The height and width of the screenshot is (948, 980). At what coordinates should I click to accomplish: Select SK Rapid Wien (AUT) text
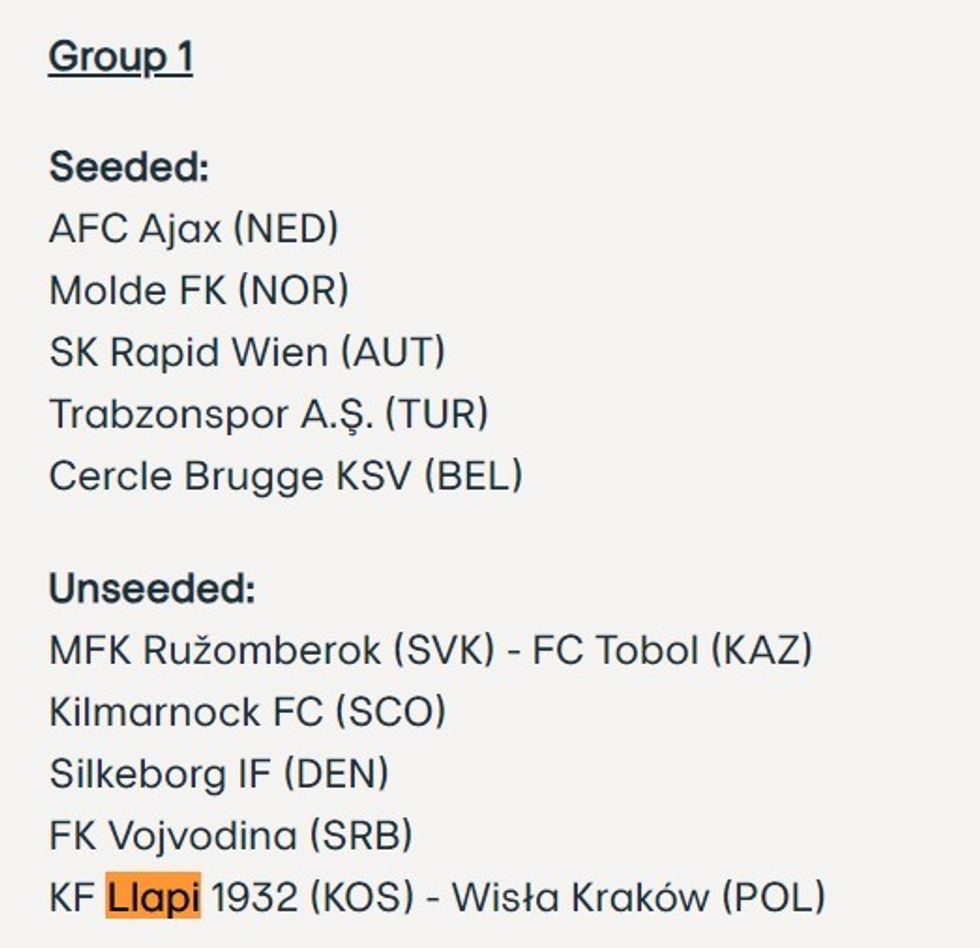pos(247,353)
